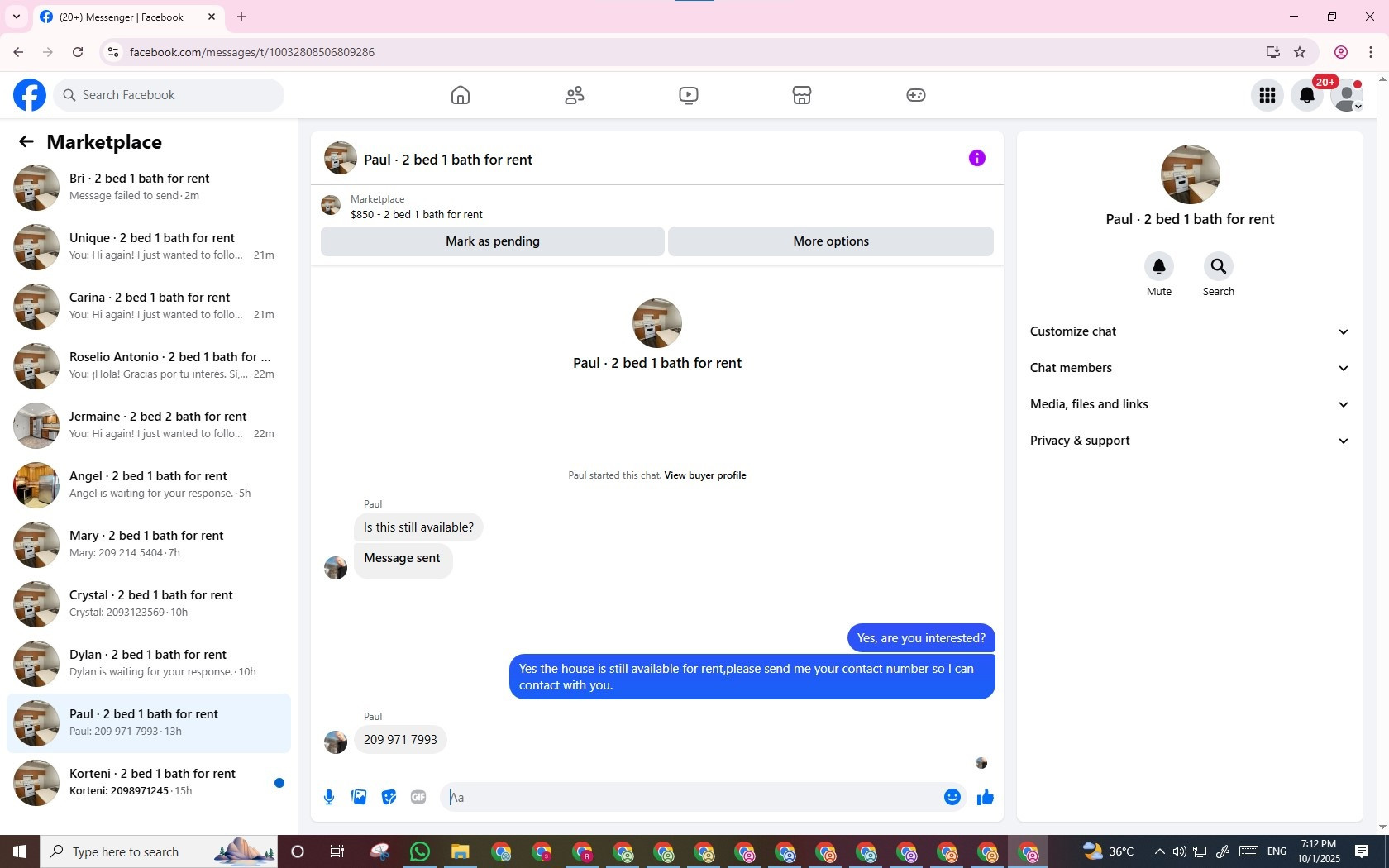Open Task View on the taskbar

(x=337, y=851)
